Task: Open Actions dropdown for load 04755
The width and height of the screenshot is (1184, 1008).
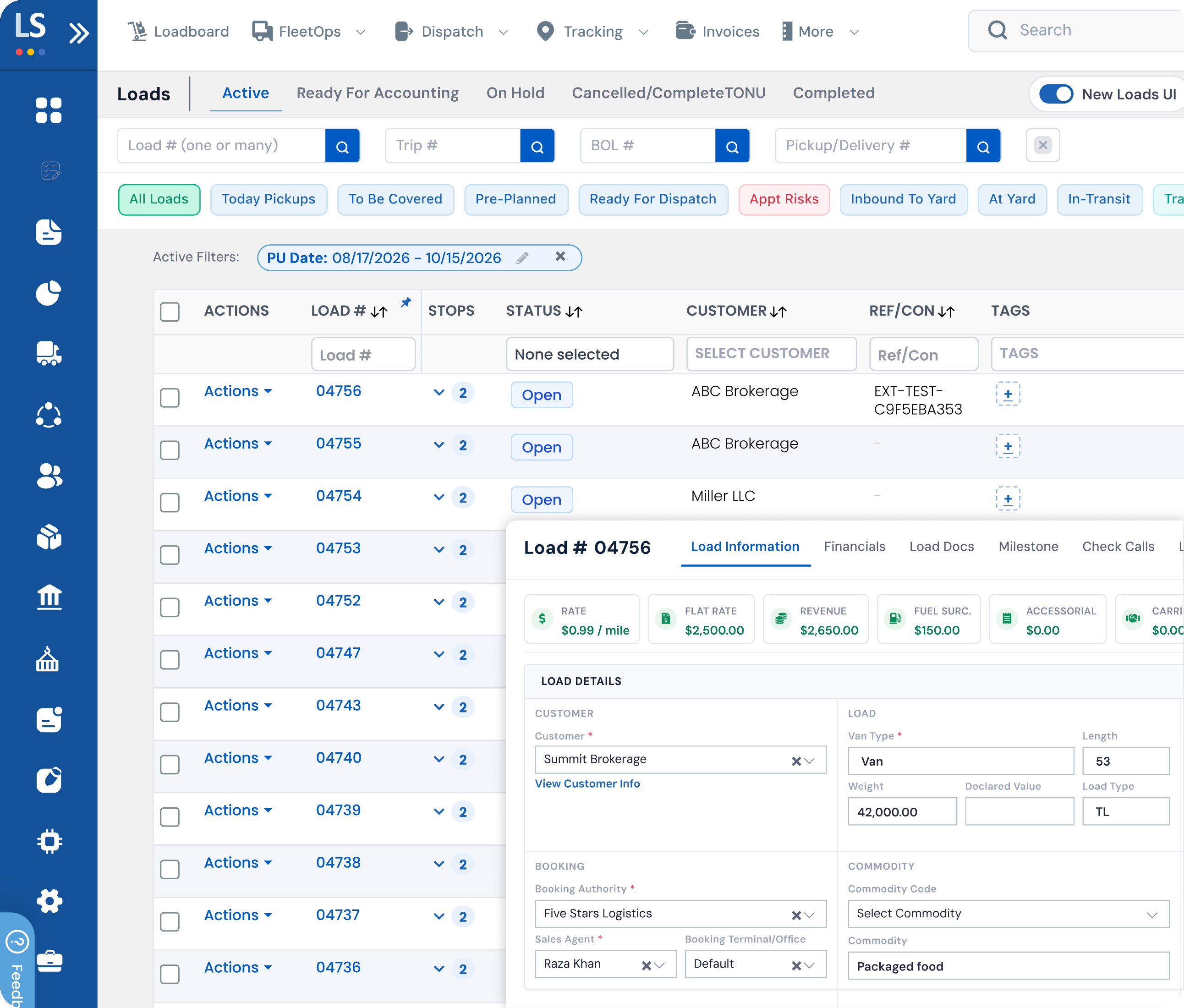Action: point(238,444)
